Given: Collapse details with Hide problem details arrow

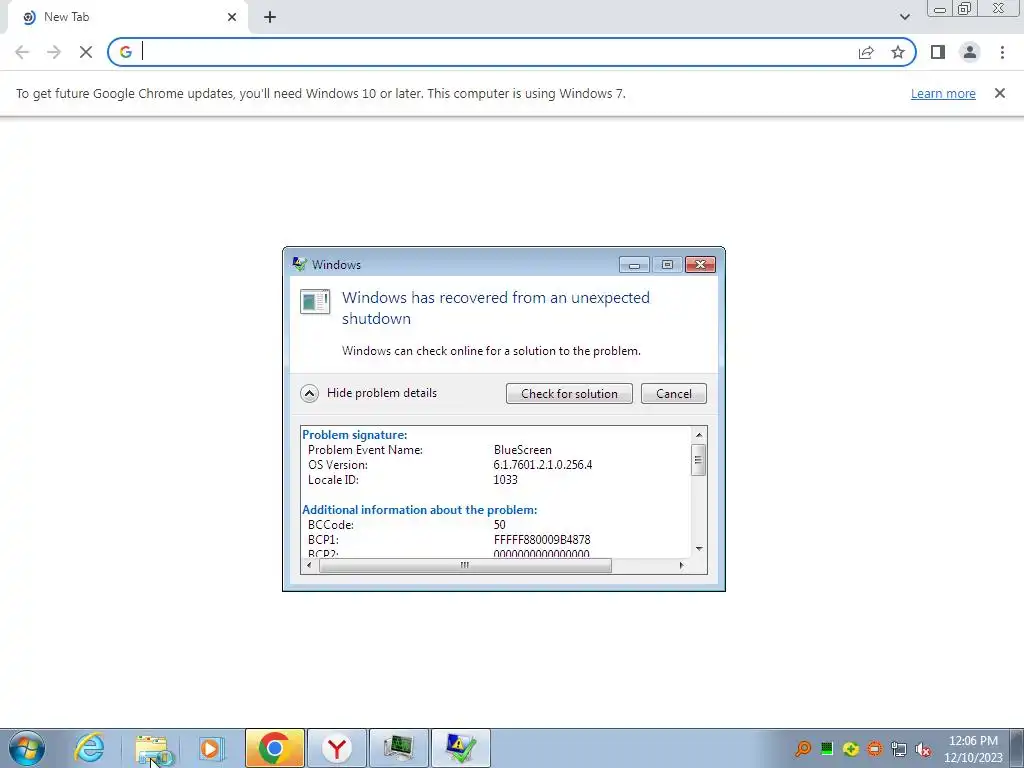Looking at the screenshot, I should click(309, 393).
